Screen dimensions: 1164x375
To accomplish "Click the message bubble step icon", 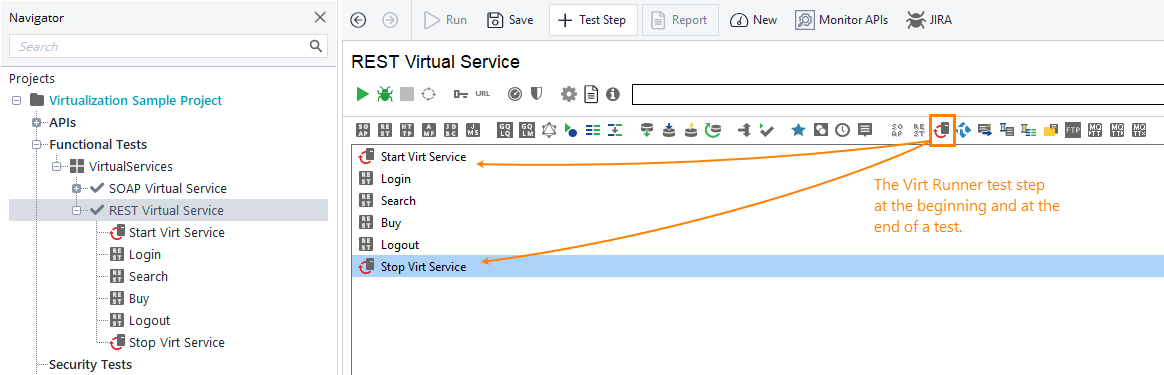I will pyautogui.click(x=864, y=131).
